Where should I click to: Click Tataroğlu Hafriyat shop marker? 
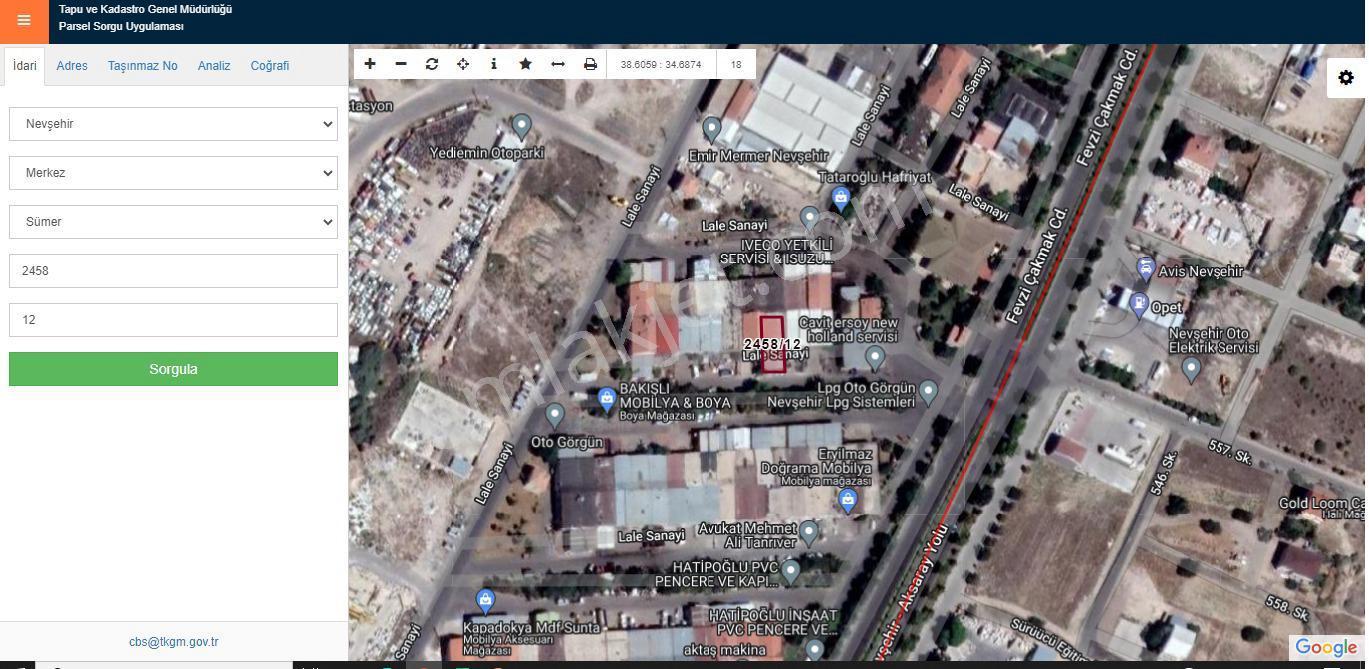(841, 198)
